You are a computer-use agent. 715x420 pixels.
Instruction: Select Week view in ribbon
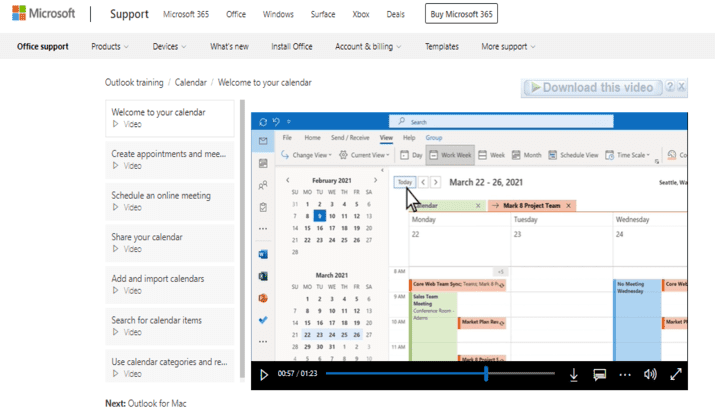pos(491,155)
